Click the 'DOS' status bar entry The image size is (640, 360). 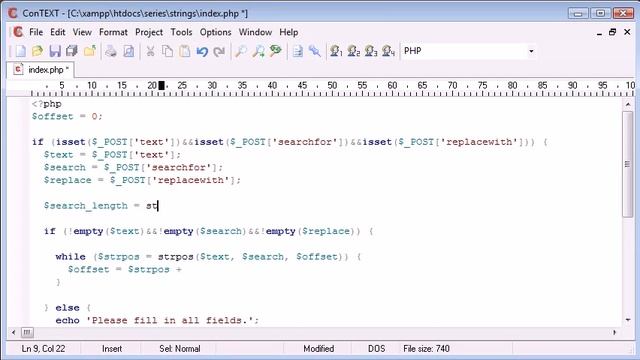coord(376,349)
